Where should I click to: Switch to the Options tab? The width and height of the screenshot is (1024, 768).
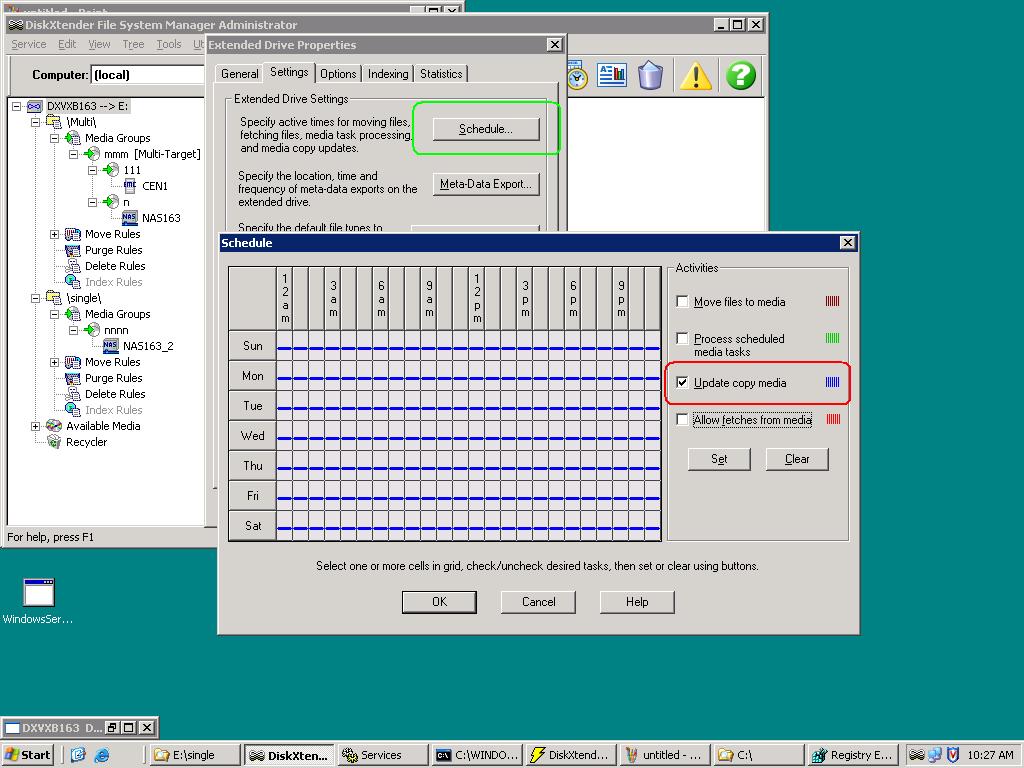tap(338, 74)
